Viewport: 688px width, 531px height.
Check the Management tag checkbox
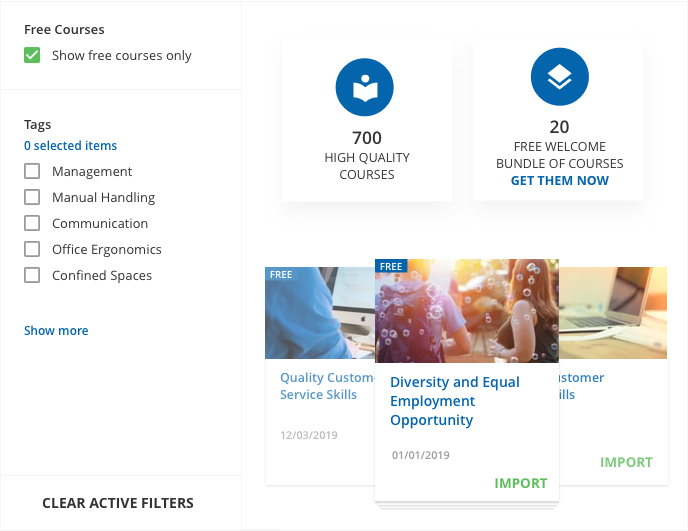32,172
